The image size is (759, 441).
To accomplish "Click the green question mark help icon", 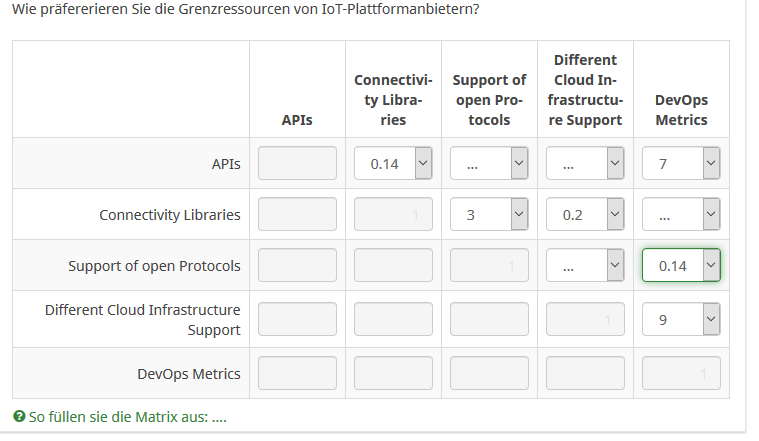I will point(19,416).
